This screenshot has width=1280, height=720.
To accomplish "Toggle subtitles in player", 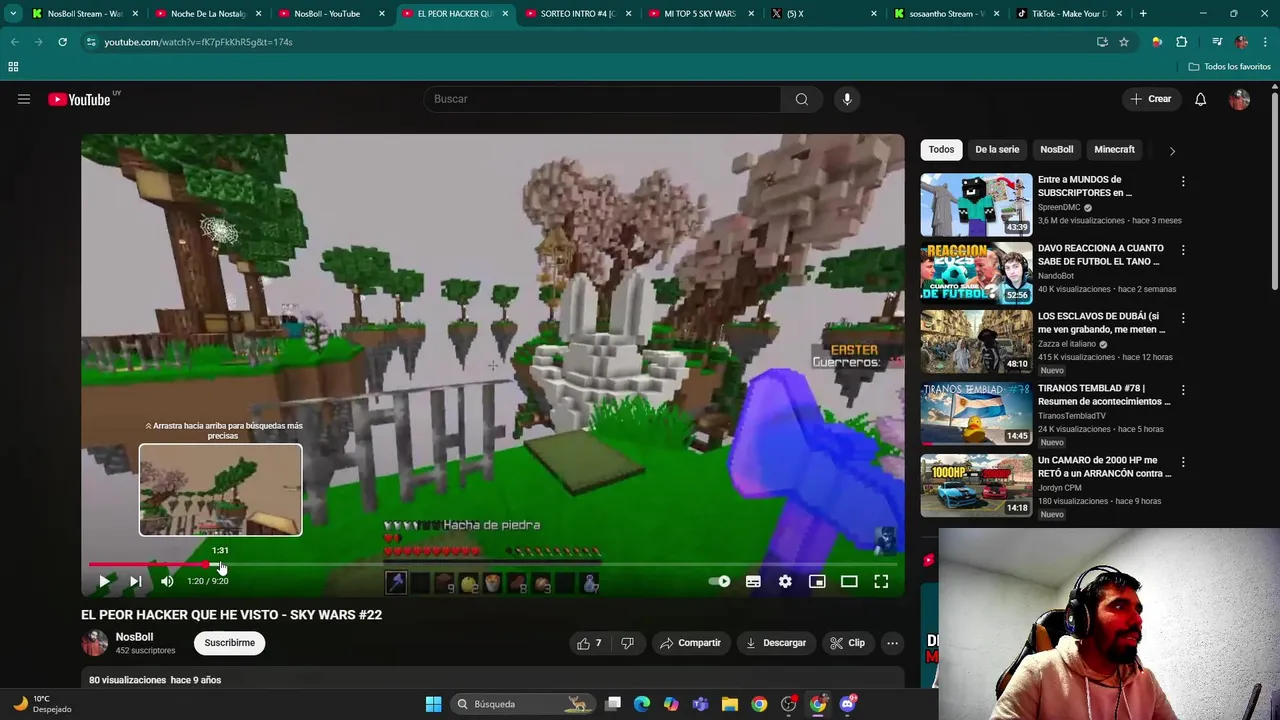I will (754, 581).
